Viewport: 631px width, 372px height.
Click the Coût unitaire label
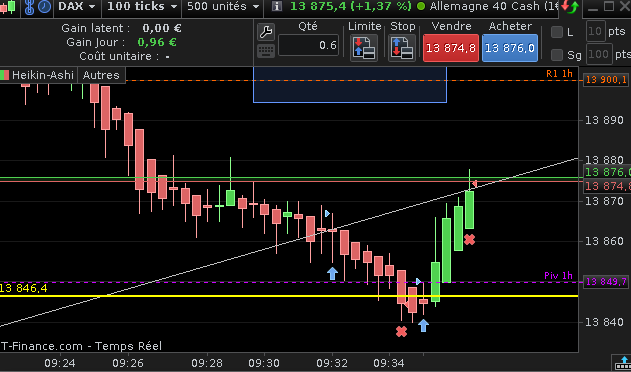coord(119,56)
